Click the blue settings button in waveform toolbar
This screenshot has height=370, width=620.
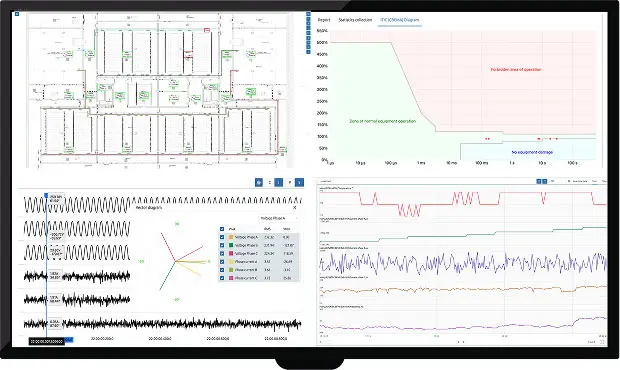[259, 182]
